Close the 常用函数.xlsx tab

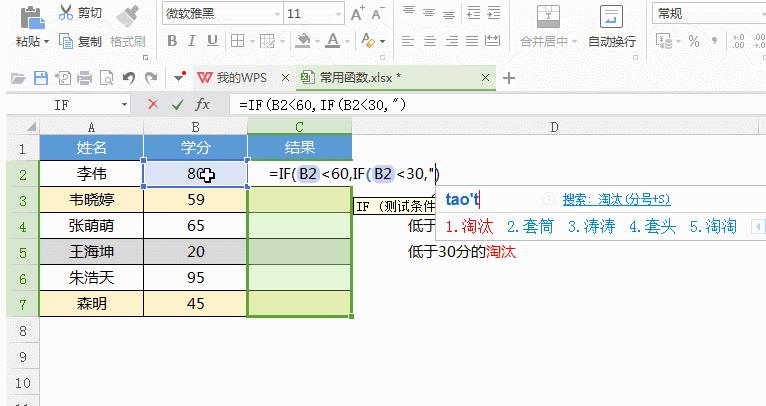tap(485, 78)
